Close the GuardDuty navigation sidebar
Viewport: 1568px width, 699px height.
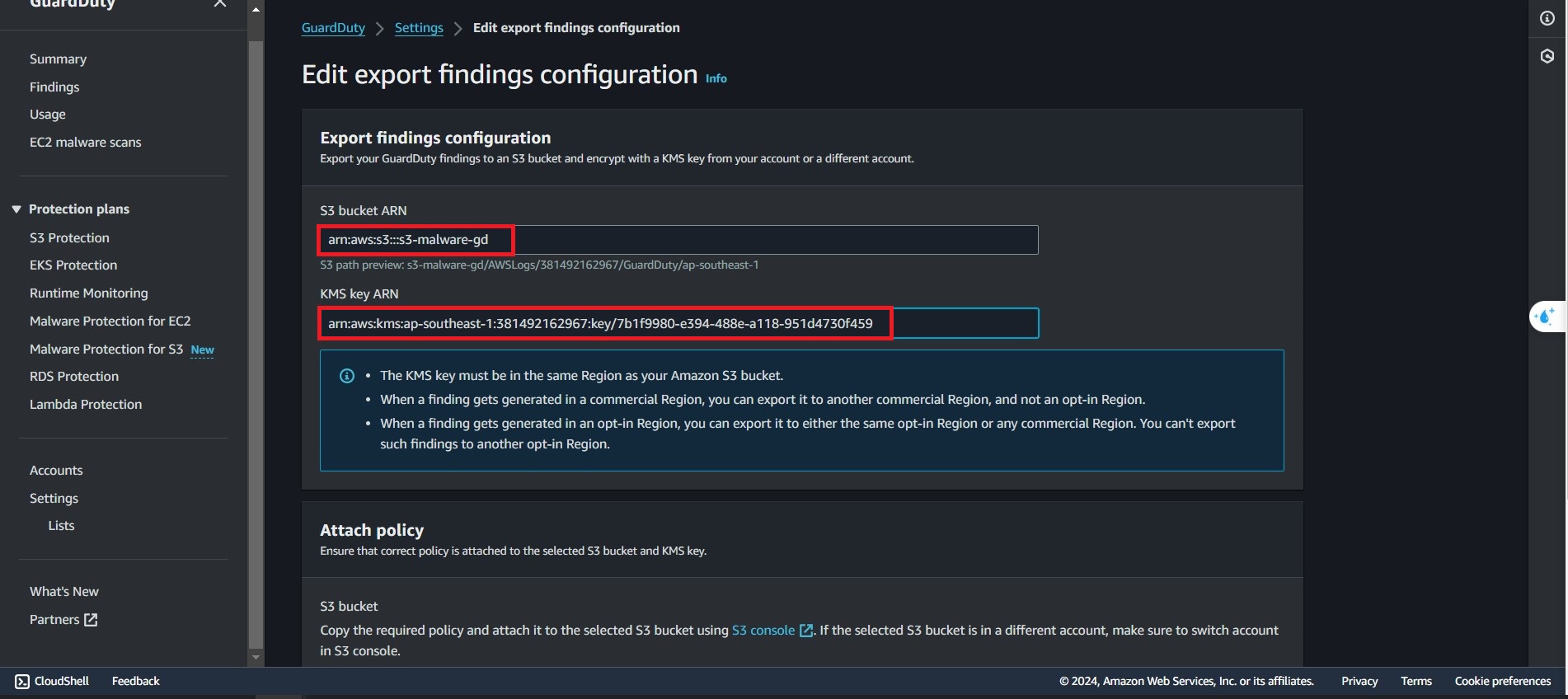pos(219,4)
